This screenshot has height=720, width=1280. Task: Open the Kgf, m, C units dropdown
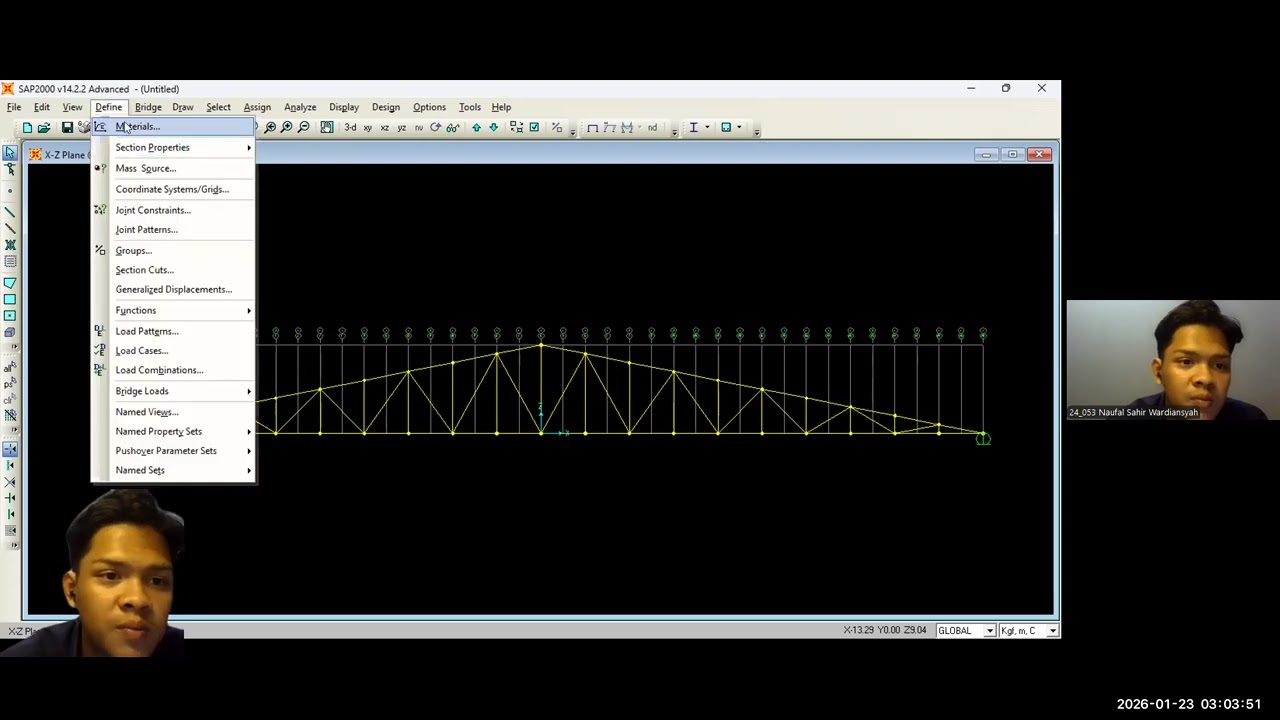[1052, 631]
